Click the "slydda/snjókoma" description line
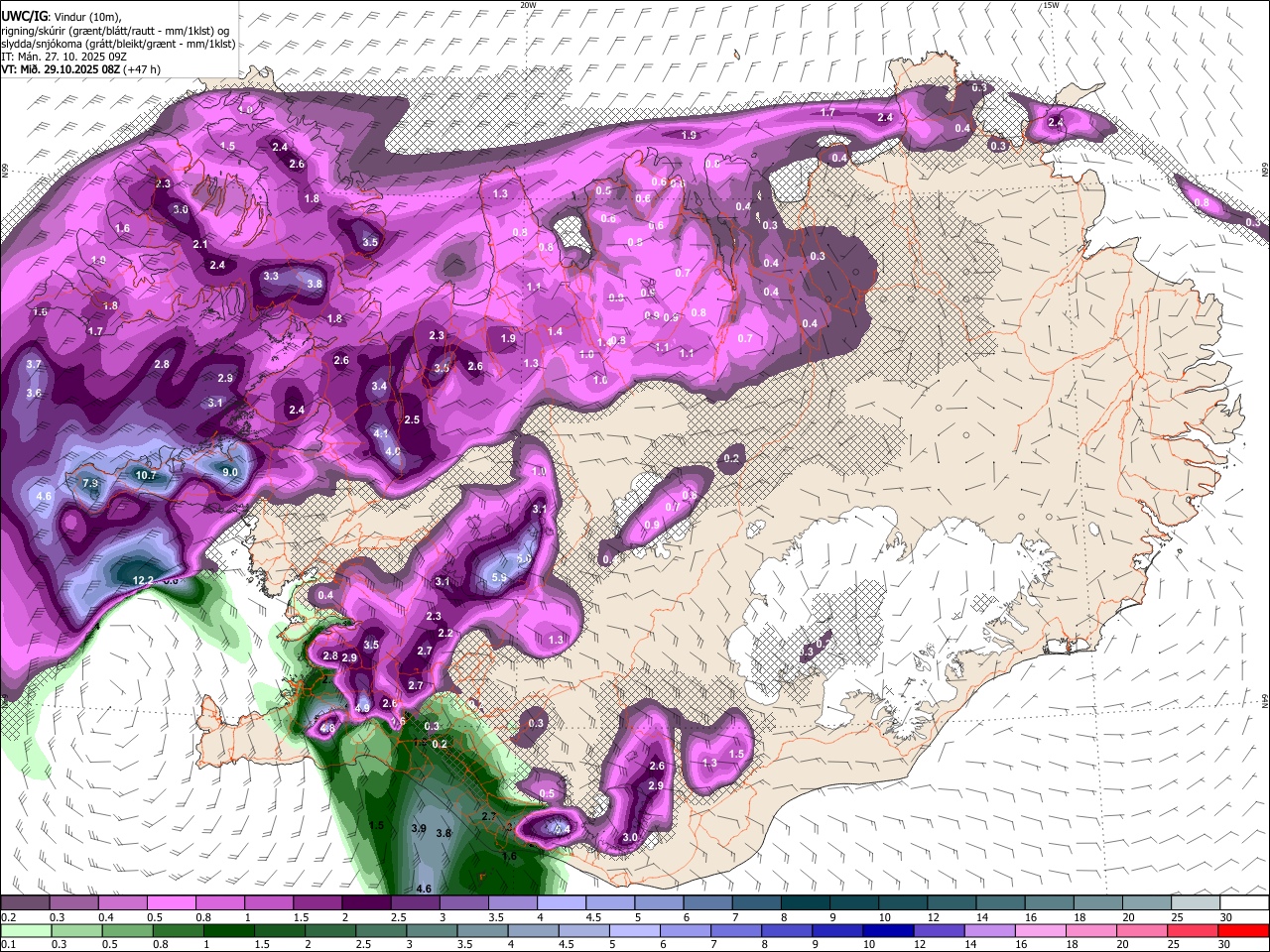This screenshot has width=1270, height=952. (118, 44)
